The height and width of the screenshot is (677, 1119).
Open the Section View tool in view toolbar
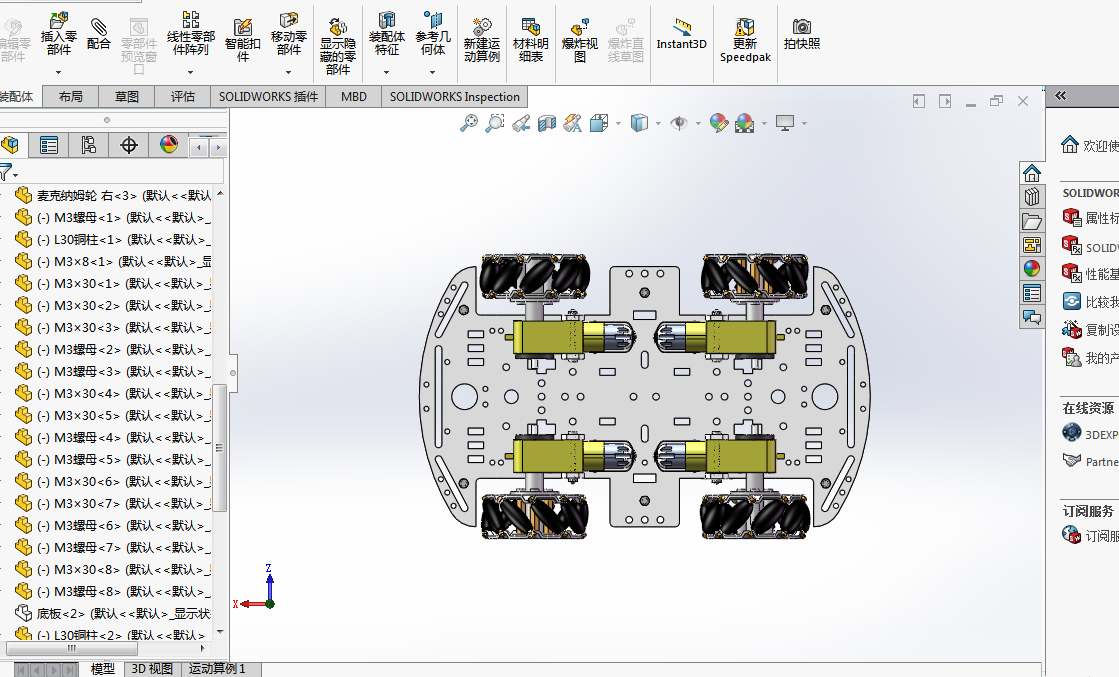pos(547,123)
